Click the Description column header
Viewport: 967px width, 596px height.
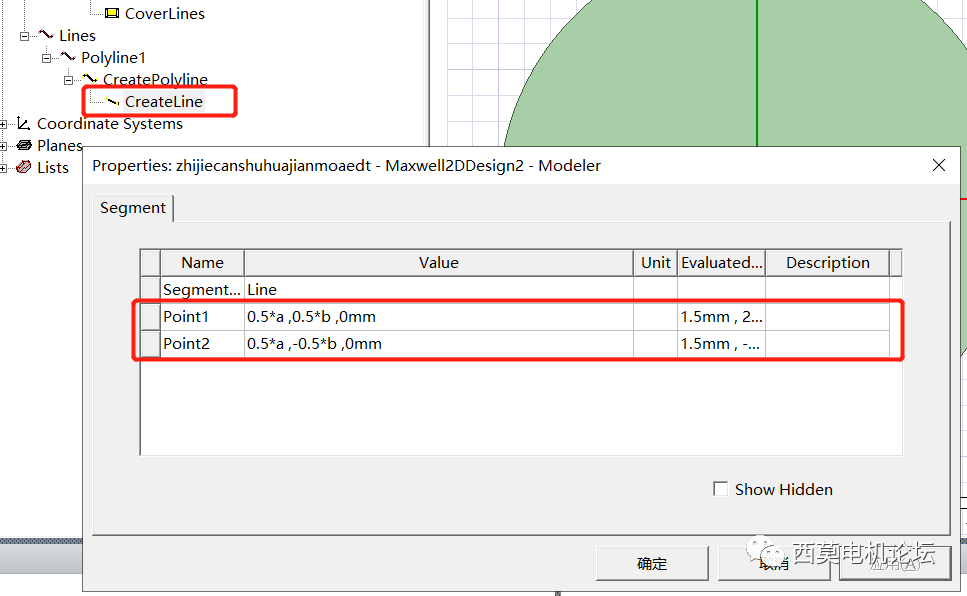828,263
